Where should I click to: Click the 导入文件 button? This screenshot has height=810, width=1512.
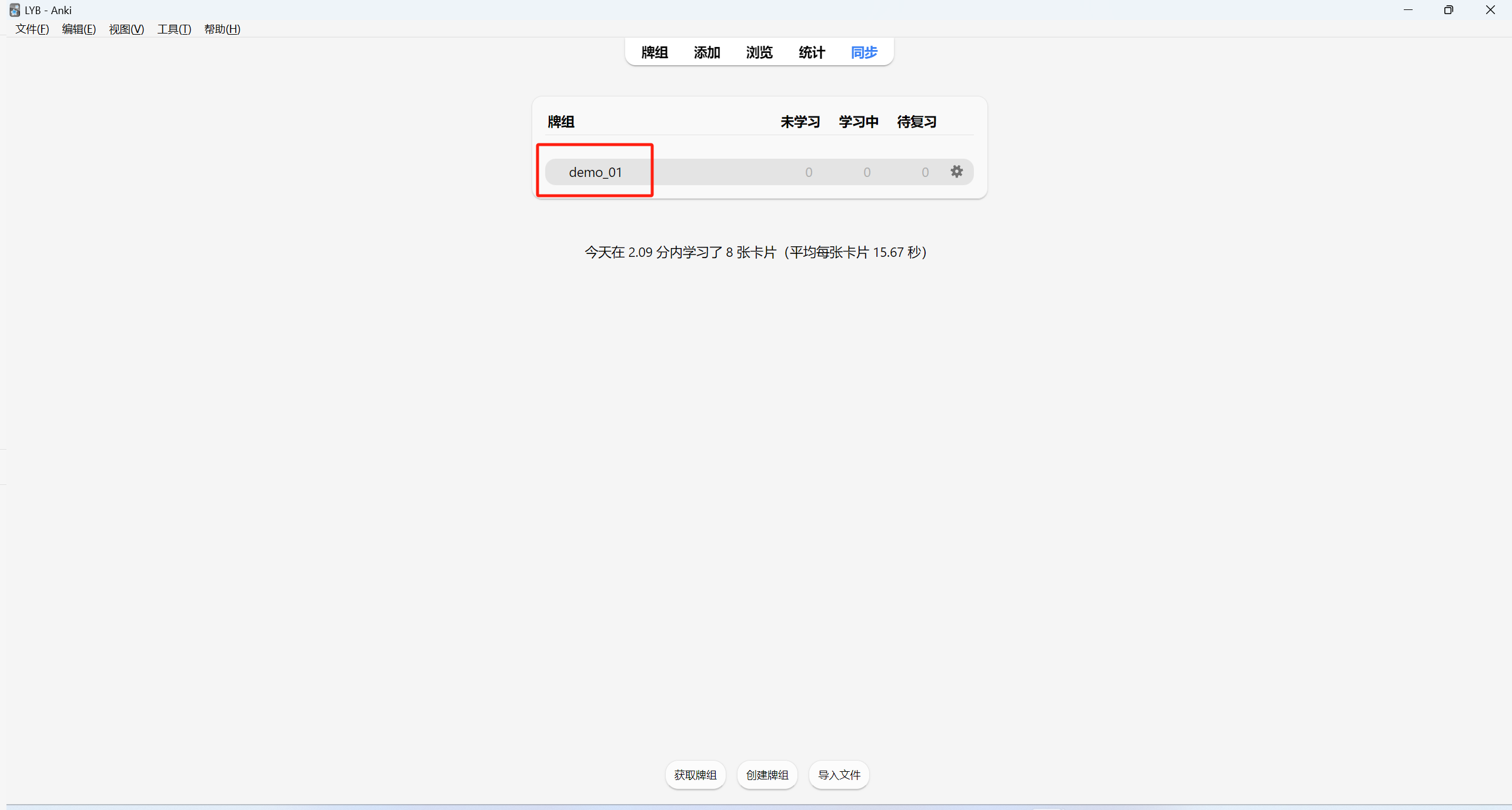pos(839,775)
